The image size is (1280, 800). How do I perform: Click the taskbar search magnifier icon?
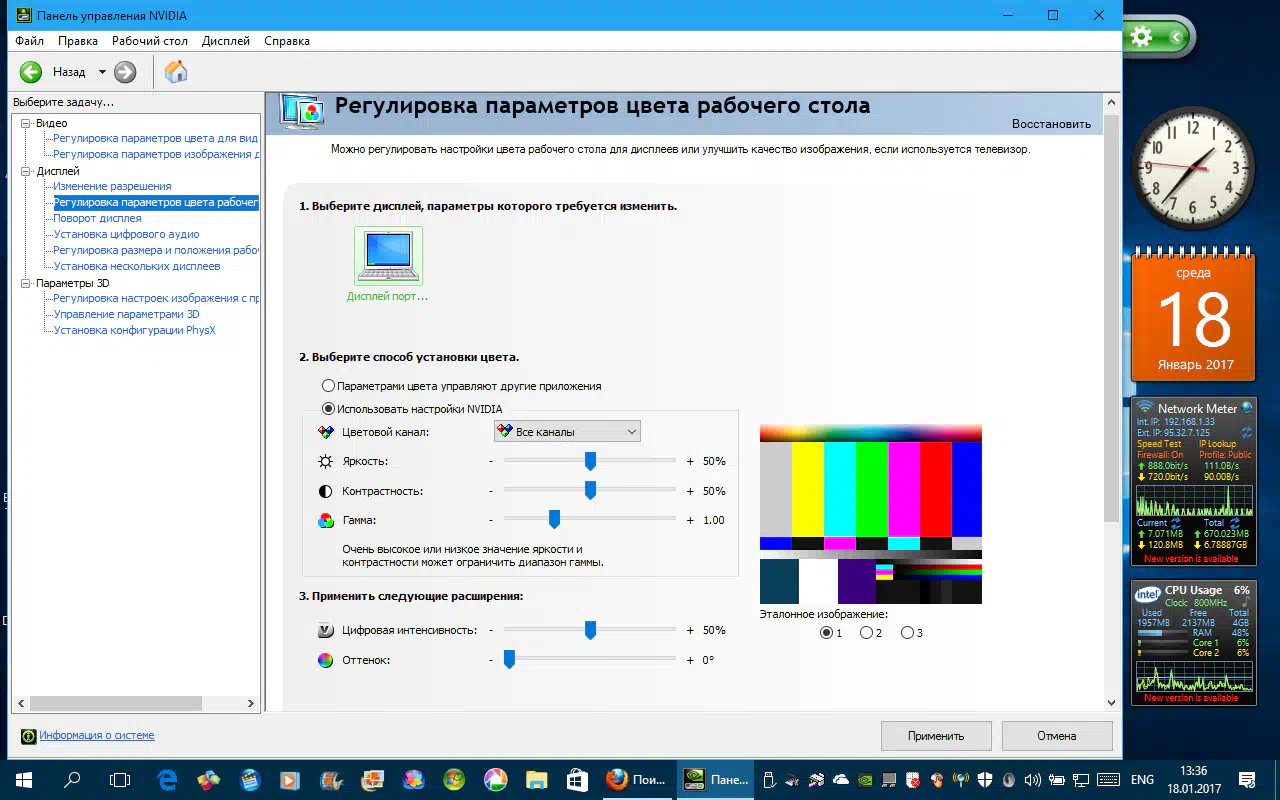(72, 780)
